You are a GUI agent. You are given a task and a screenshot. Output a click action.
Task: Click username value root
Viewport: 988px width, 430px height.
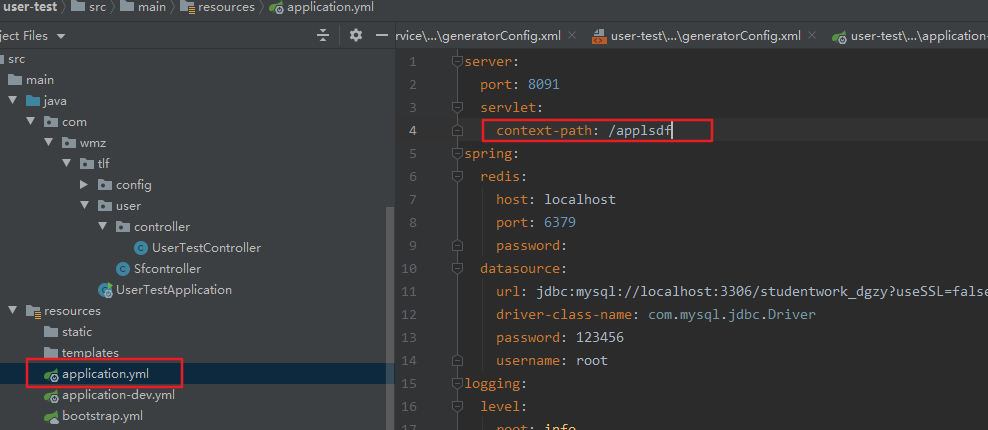point(592,361)
